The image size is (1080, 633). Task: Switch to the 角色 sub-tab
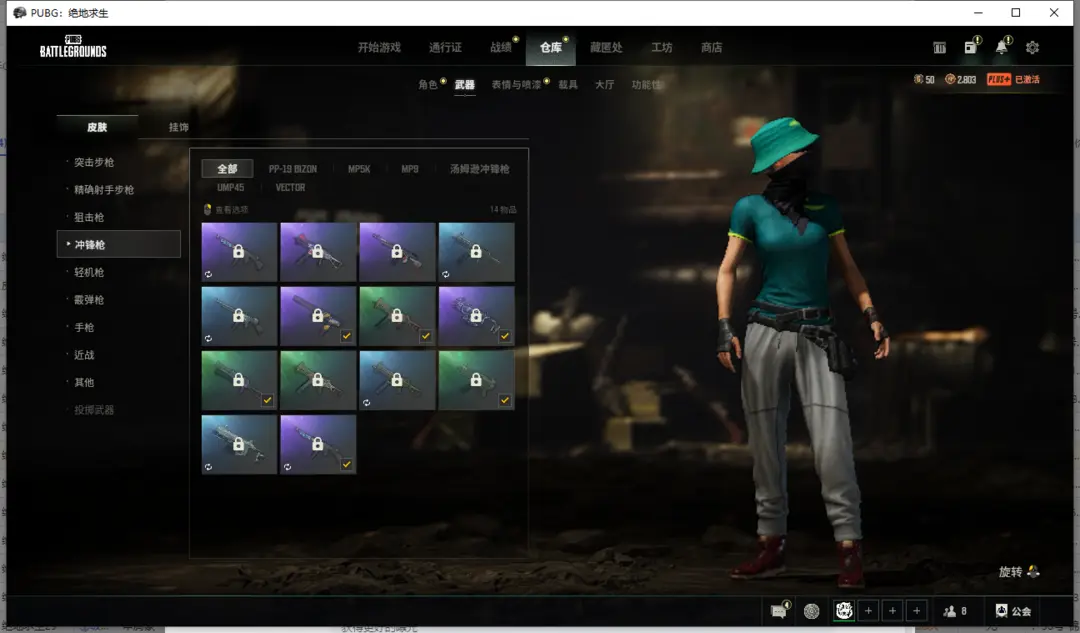click(428, 85)
